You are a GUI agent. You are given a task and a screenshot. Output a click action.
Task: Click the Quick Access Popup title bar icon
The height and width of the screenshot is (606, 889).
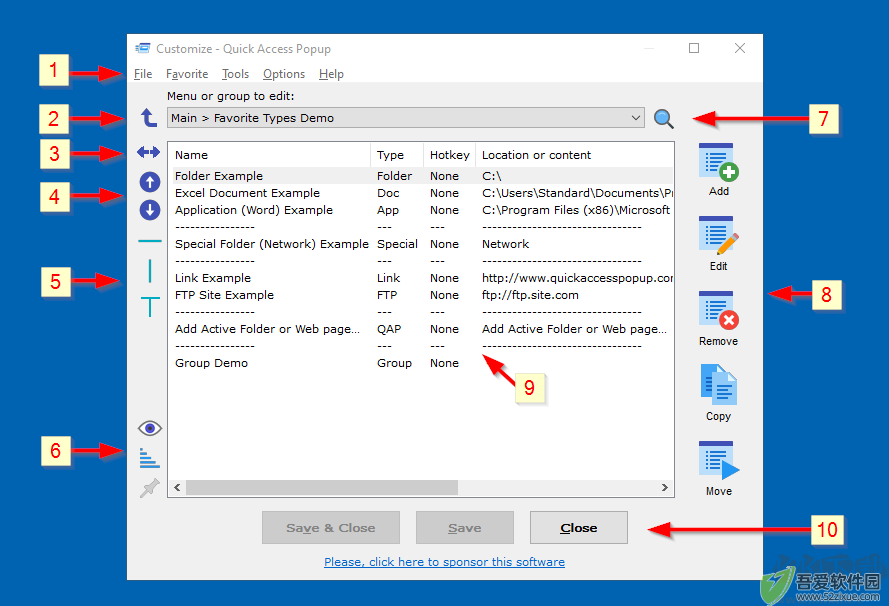(x=143, y=48)
